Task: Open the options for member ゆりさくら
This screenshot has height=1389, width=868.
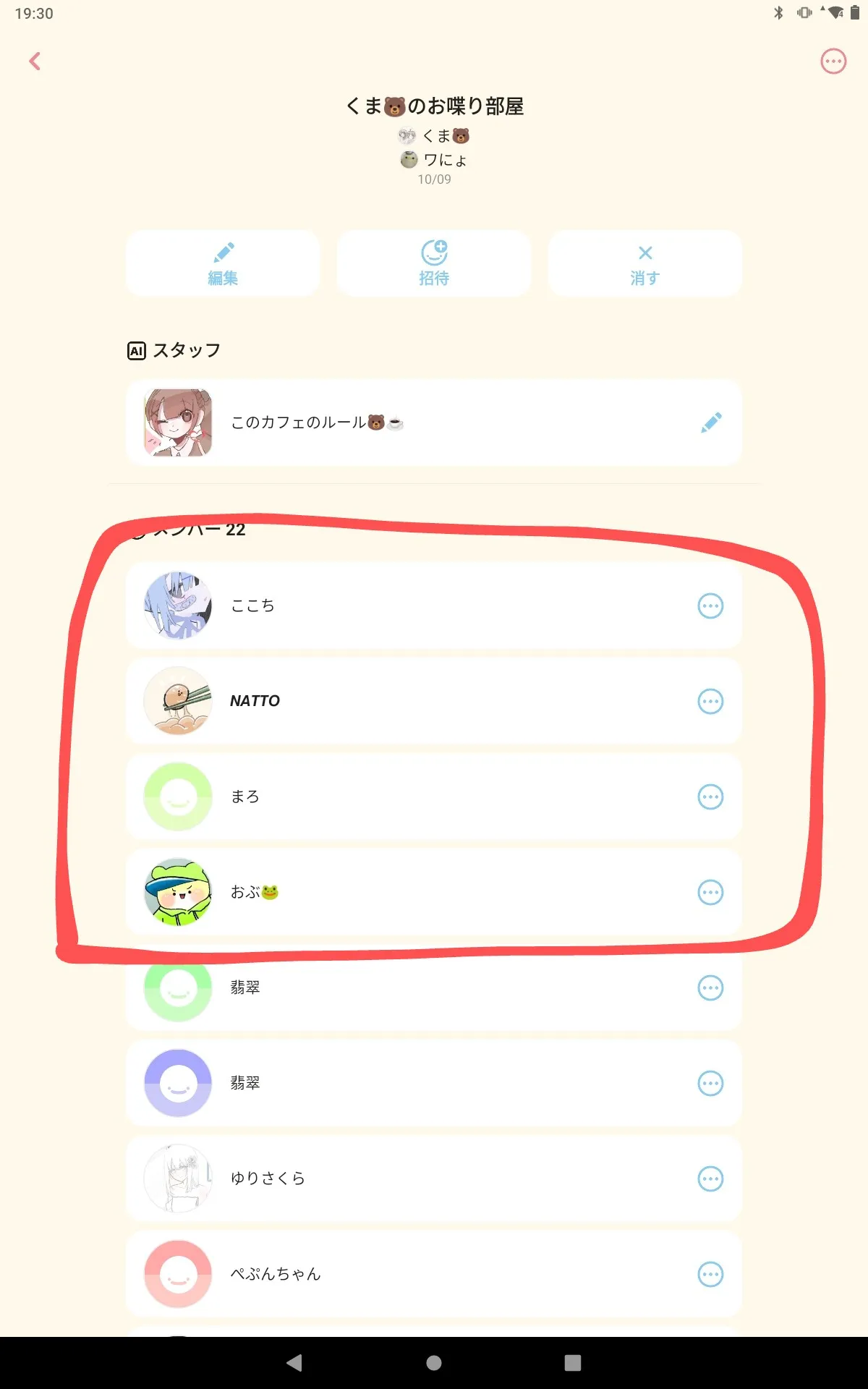Action: tap(710, 1178)
